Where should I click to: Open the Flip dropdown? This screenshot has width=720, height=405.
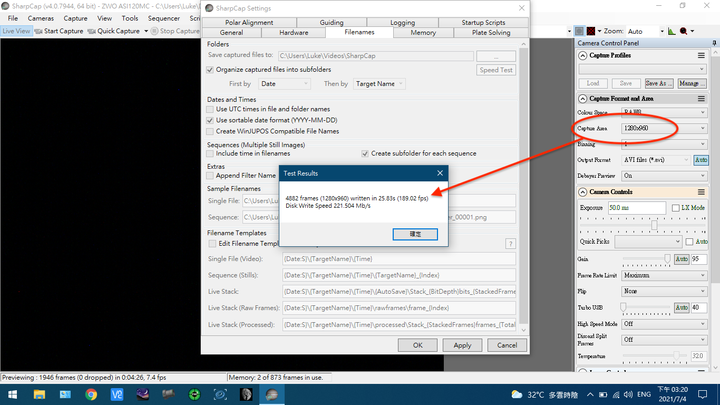tap(664, 291)
